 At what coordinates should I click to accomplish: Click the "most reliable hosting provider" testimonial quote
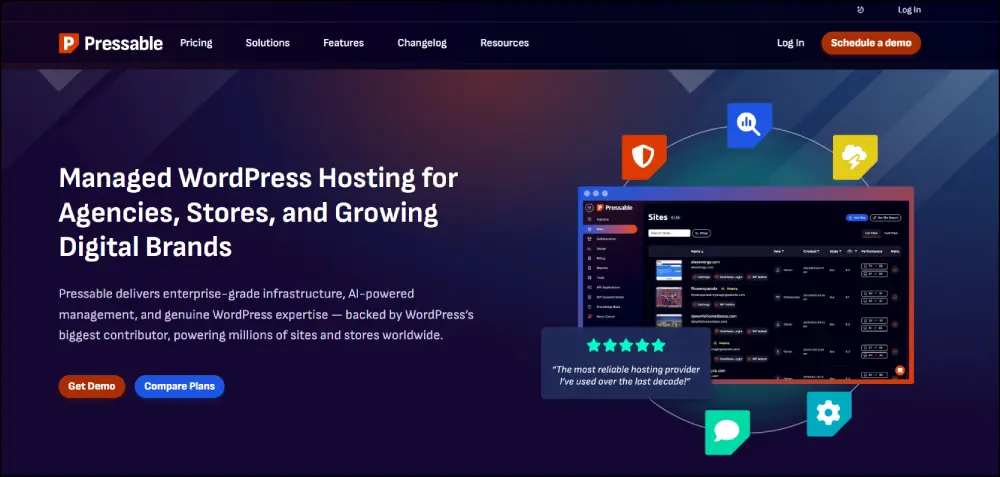[x=626, y=375]
